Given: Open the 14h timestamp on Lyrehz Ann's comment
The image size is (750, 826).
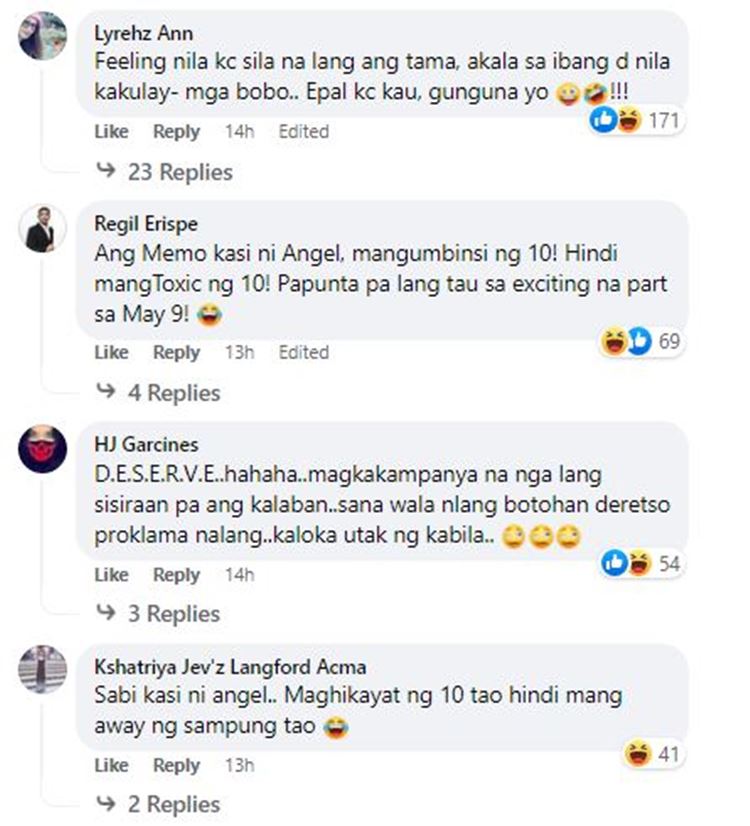Looking at the screenshot, I should pyautogui.click(x=240, y=131).
